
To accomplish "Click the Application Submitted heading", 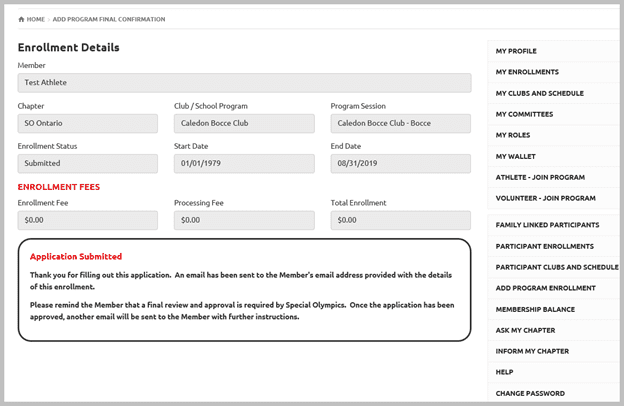I will (x=76, y=257).
